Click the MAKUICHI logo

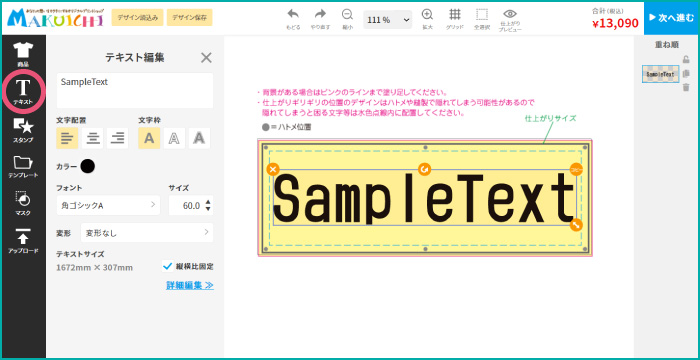pos(55,17)
